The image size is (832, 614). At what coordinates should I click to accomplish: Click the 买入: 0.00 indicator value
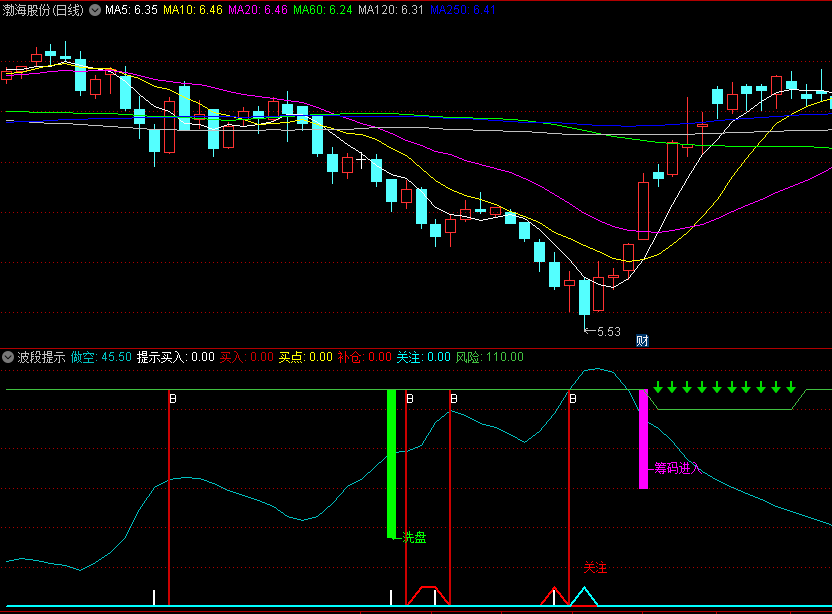(247, 357)
